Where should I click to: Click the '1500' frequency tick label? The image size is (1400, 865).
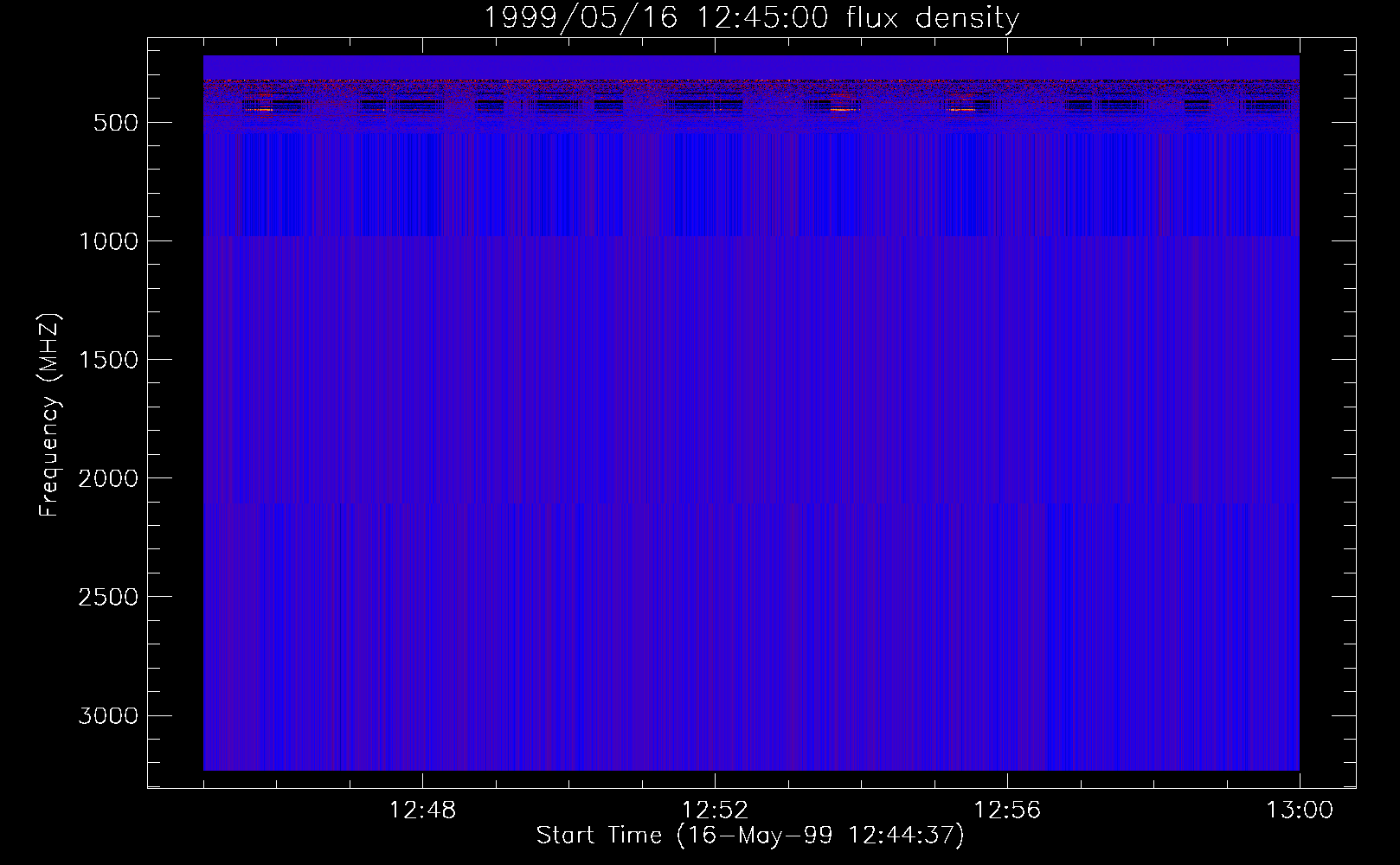coord(108,360)
